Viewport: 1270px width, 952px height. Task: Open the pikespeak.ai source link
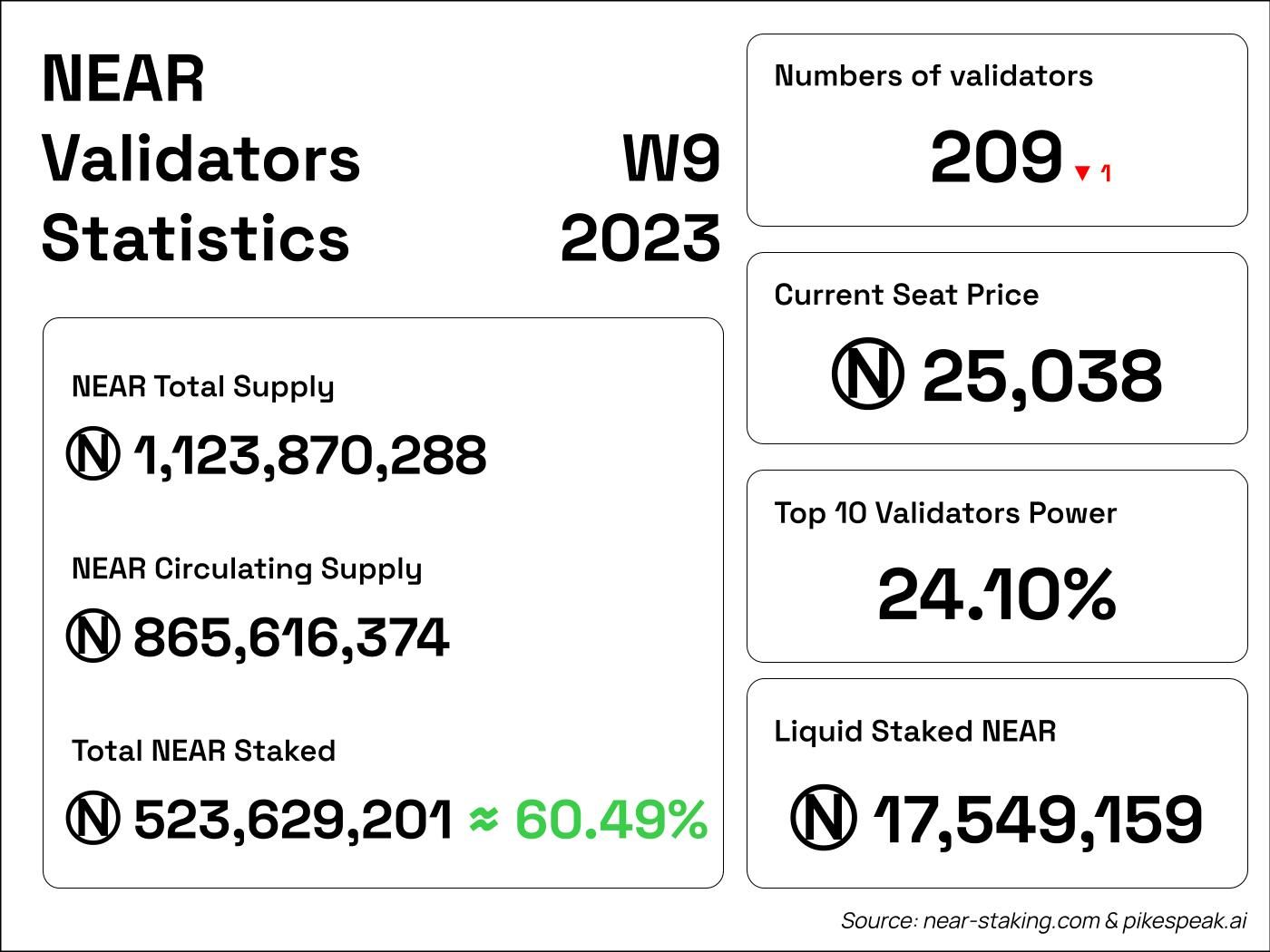coord(1185,921)
